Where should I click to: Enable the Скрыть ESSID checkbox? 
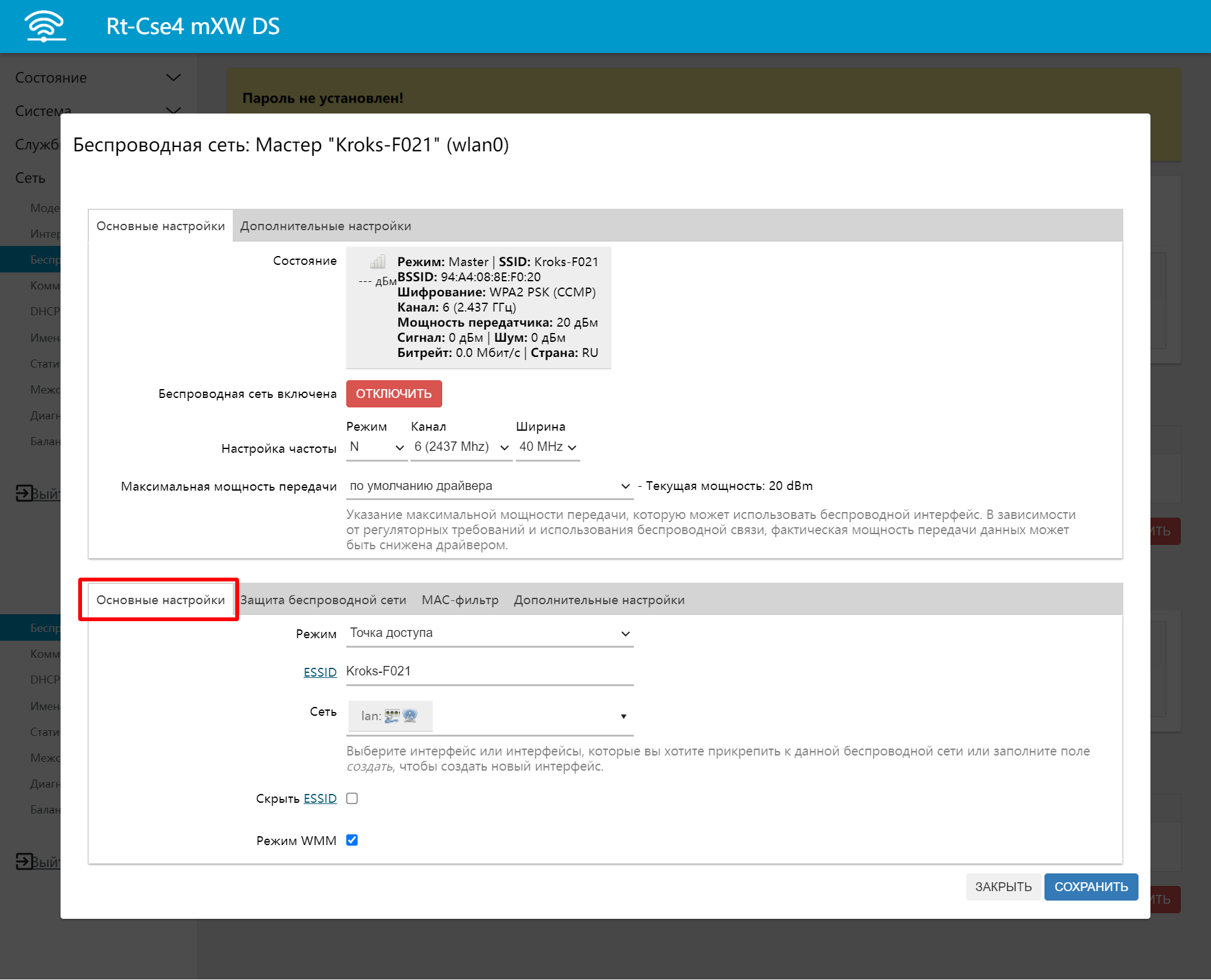(x=352, y=798)
